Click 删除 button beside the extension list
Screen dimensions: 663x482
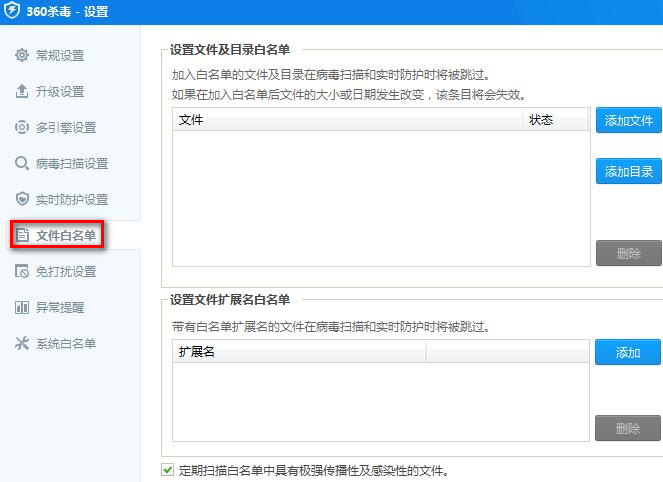tap(628, 428)
